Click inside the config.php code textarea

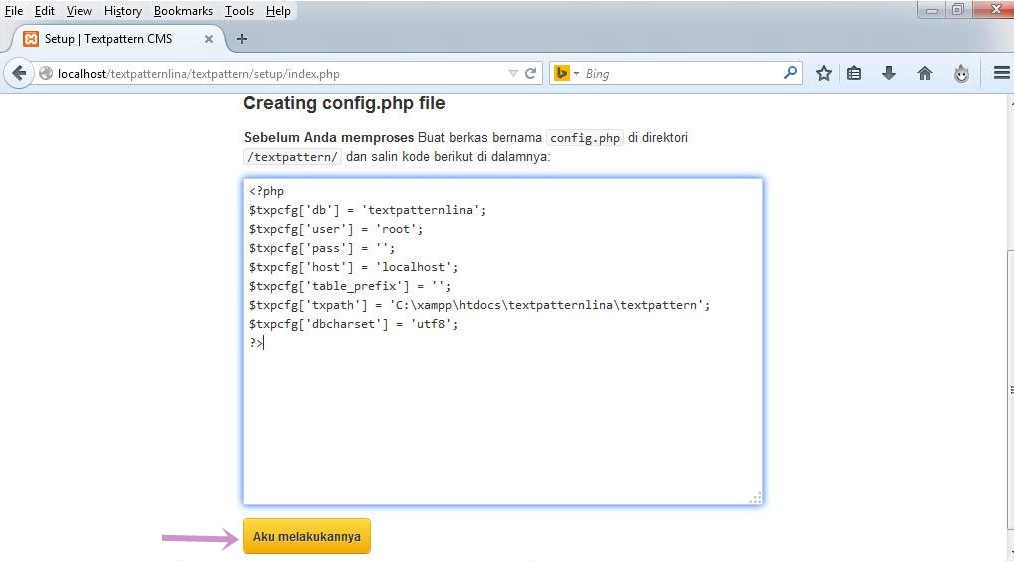[502, 420]
